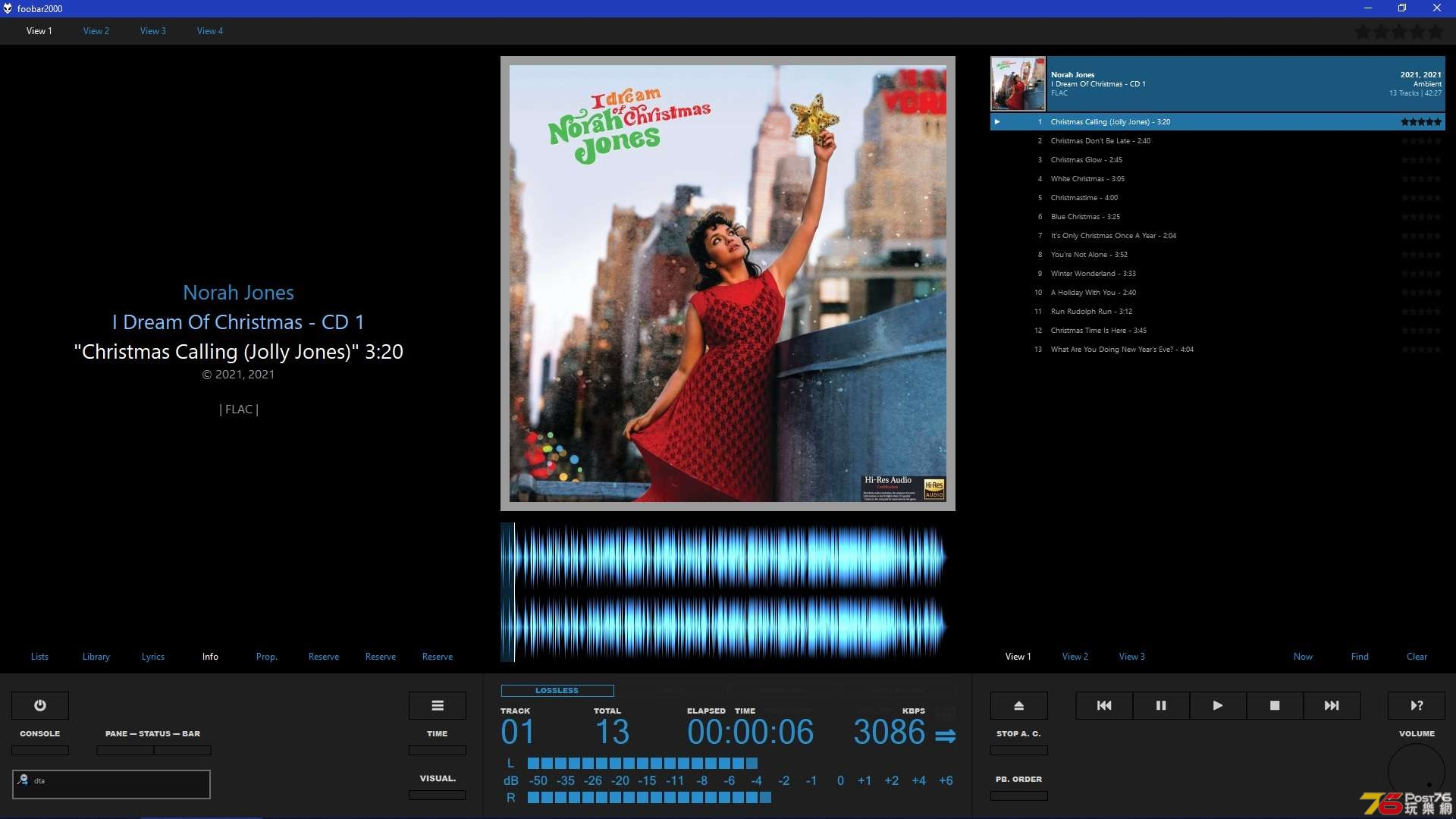The width and height of the screenshot is (1456, 819).
Task: Click the double-arrow icon next to kbps
Action: click(945, 736)
